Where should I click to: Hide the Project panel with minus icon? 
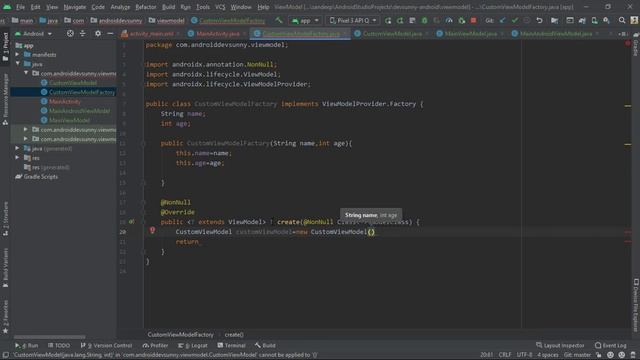coord(110,33)
